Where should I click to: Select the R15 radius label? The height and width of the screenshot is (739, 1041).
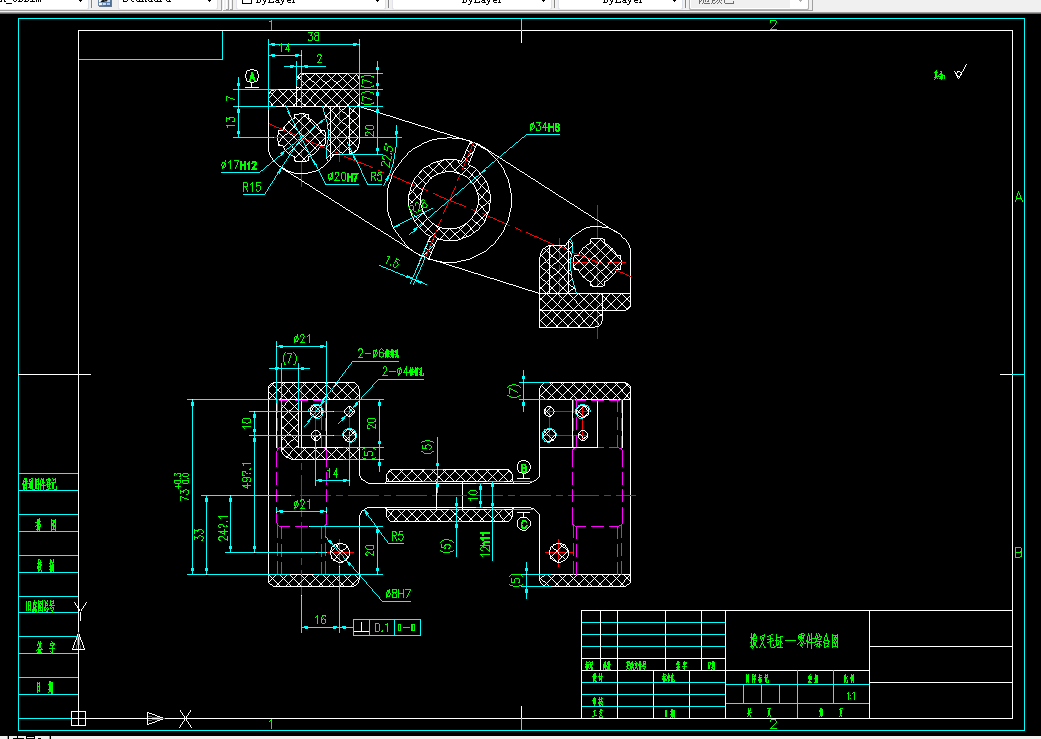[252, 188]
